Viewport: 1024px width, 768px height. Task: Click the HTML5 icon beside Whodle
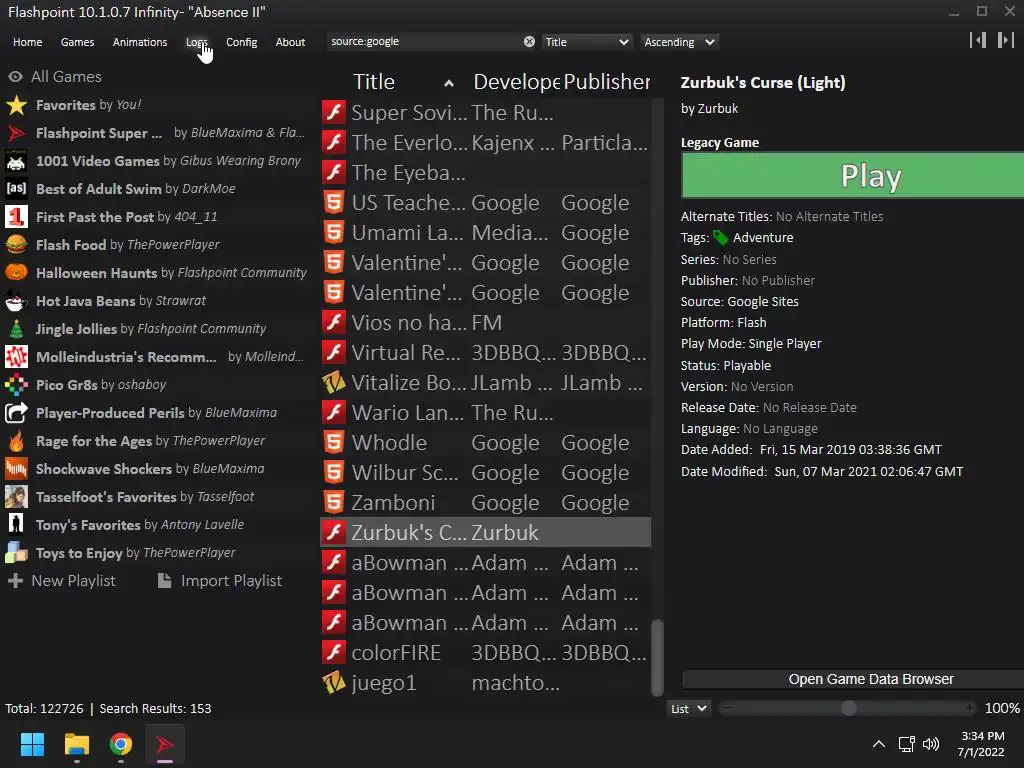334,443
